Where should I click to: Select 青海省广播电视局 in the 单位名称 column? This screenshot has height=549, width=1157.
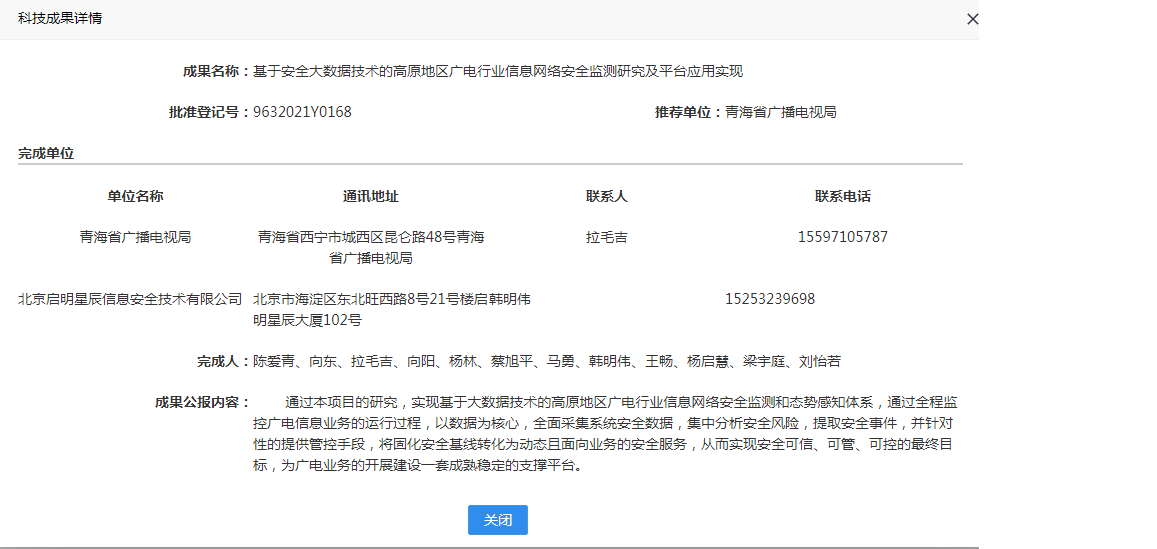(x=135, y=238)
